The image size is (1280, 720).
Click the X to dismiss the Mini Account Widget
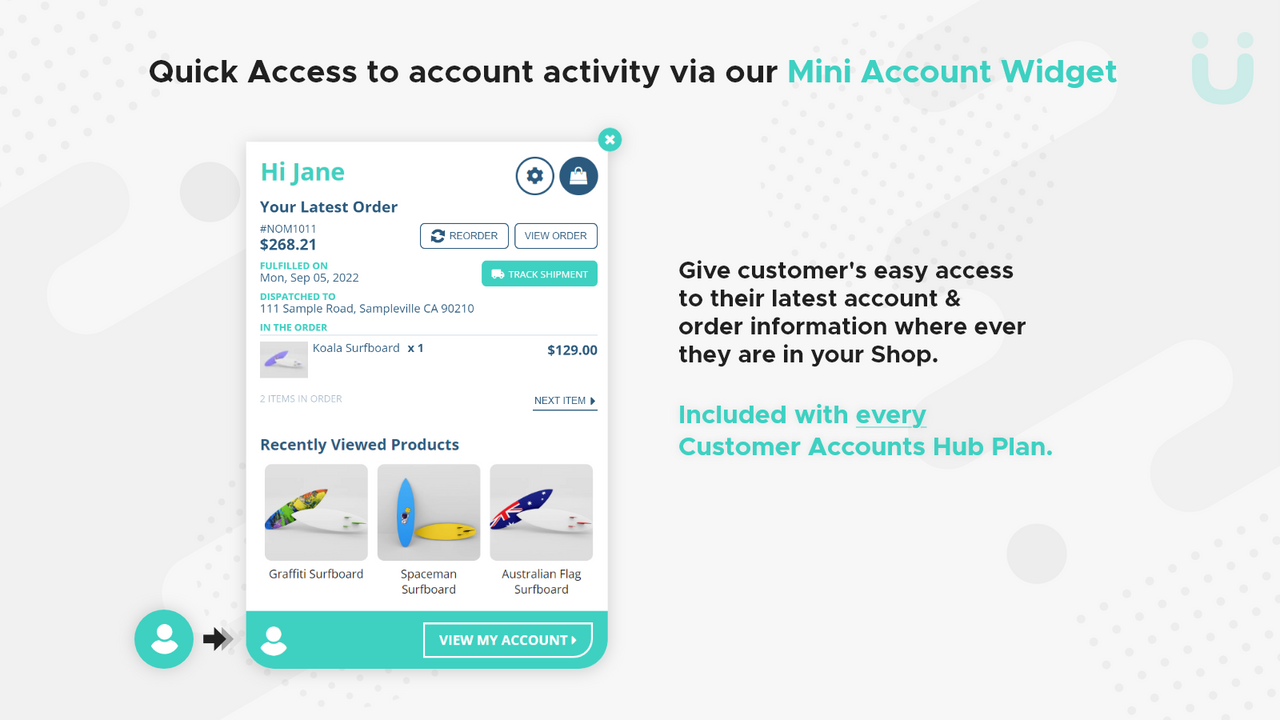click(x=610, y=140)
